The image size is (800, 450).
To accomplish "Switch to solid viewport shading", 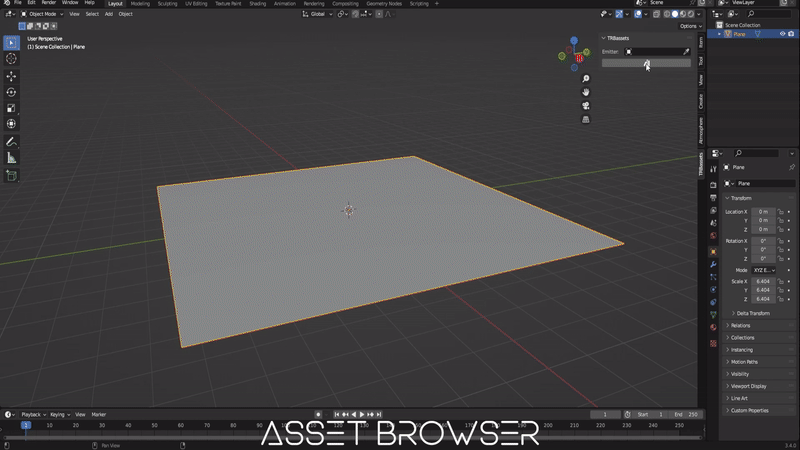I will [x=674, y=14].
